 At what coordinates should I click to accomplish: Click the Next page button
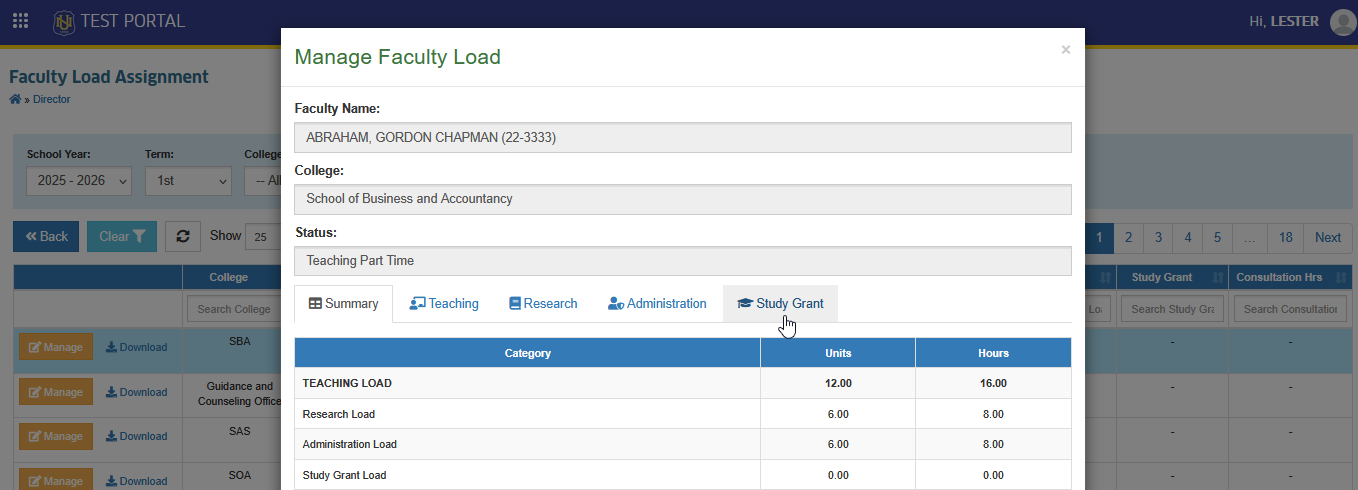[1328, 237]
